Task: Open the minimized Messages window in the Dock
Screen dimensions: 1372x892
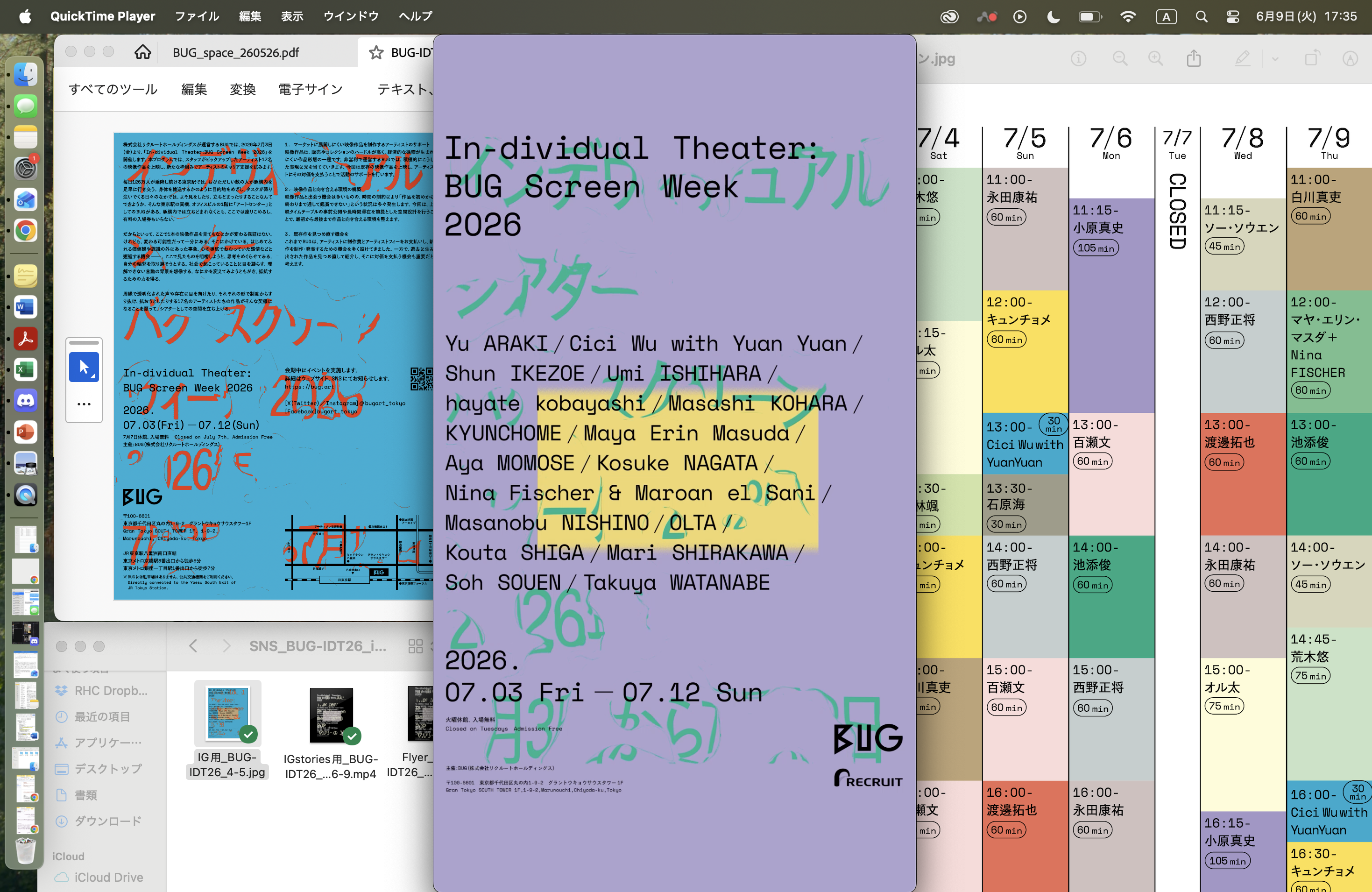Action: click(x=25, y=602)
